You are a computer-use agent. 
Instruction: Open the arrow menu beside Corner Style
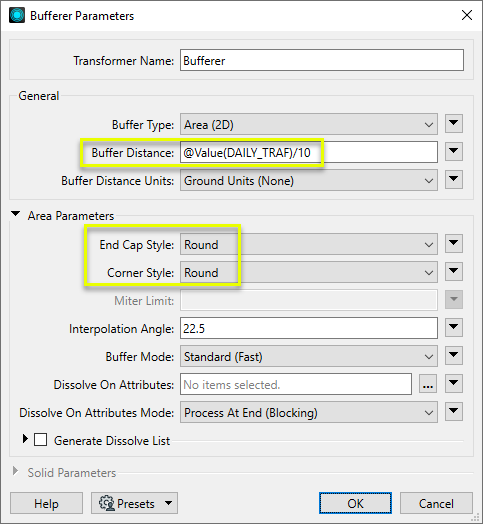pos(454,272)
